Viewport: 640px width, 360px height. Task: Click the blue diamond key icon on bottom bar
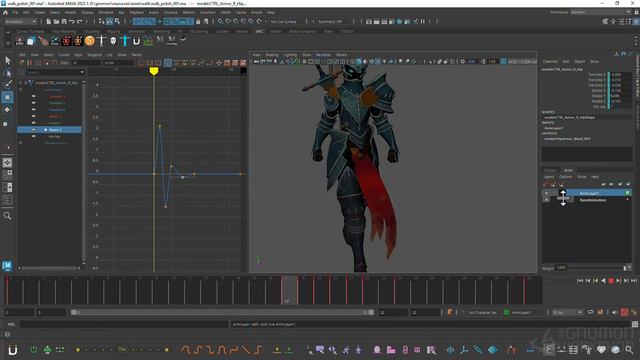tap(493, 350)
